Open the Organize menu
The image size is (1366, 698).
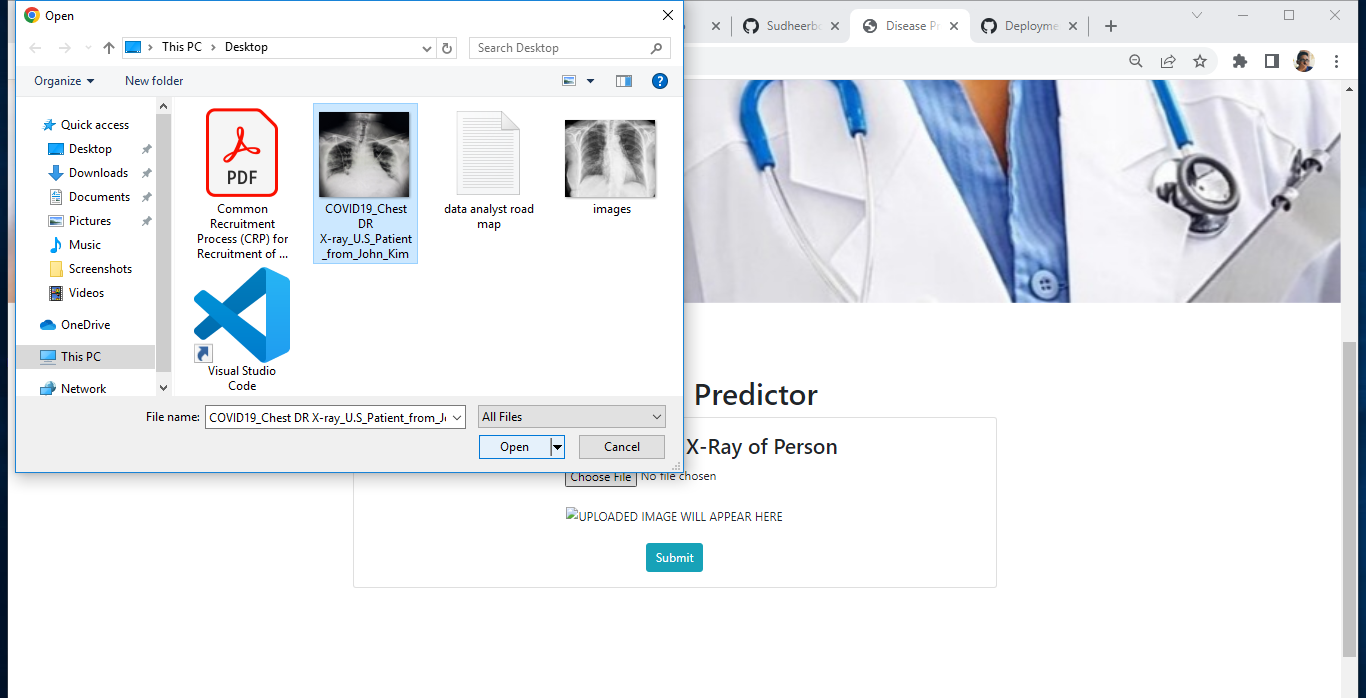pos(63,81)
